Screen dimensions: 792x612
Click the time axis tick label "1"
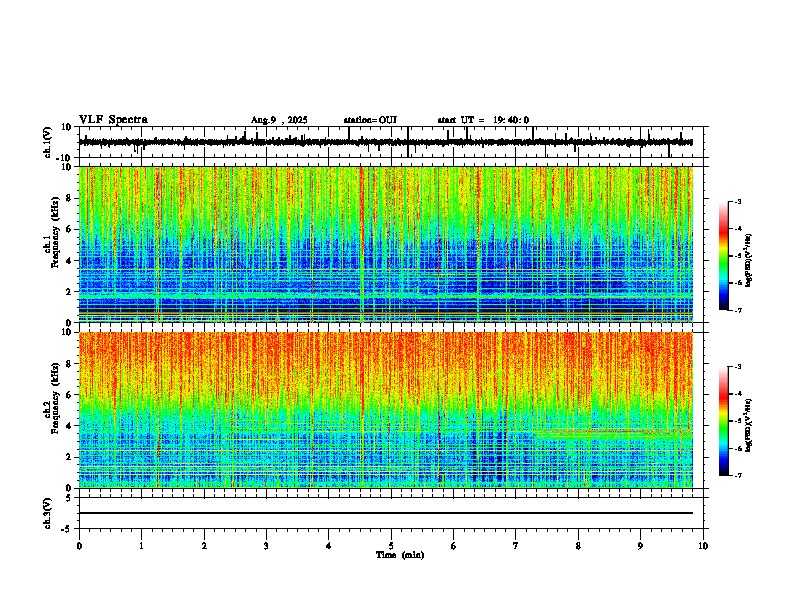(x=141, y=546)
